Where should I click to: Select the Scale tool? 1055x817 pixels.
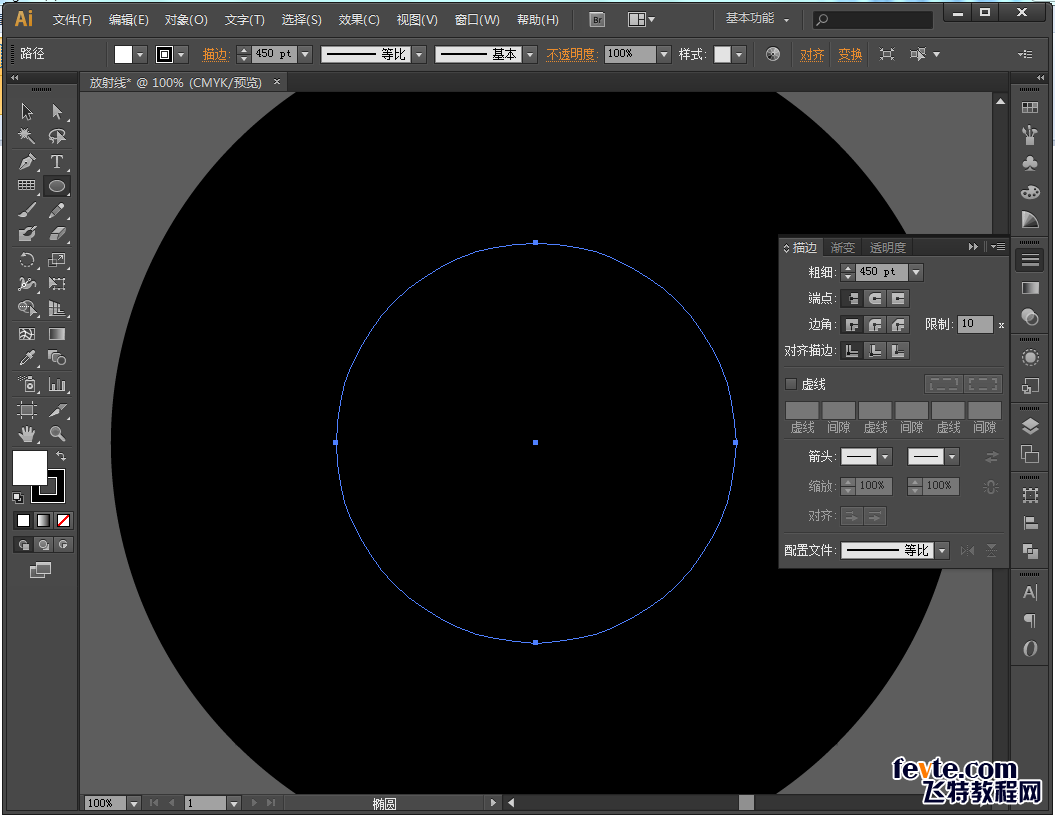click(x=57, y=260)
